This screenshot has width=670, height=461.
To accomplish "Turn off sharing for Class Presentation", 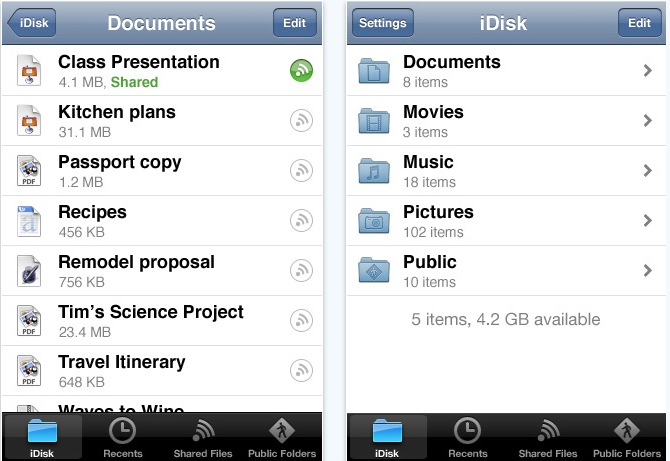I will click(301, 71).
